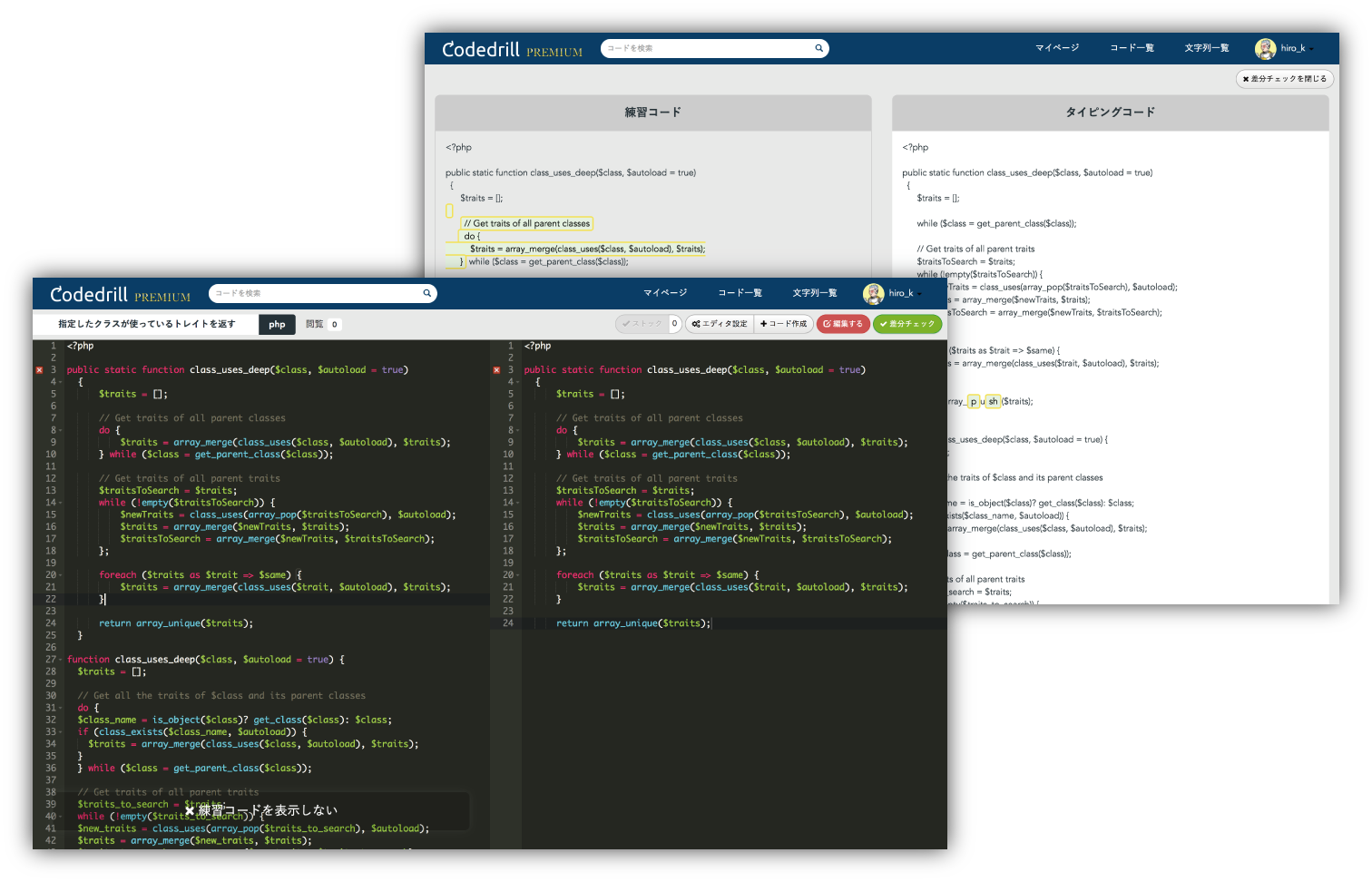Click line 24 return array_unique in the right editor
The height and width of the screenshot is (882, 1372).
coord(632,623)
